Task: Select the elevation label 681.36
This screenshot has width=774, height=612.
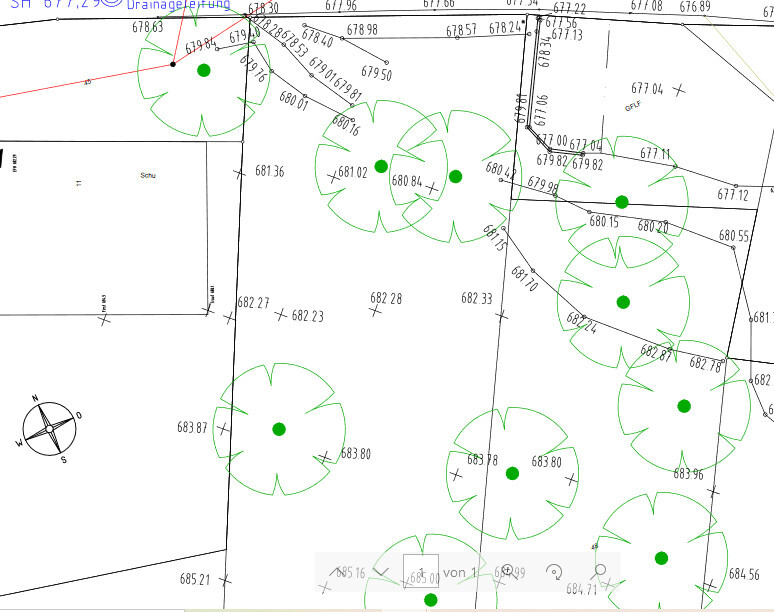Action: tap(269, 172)
